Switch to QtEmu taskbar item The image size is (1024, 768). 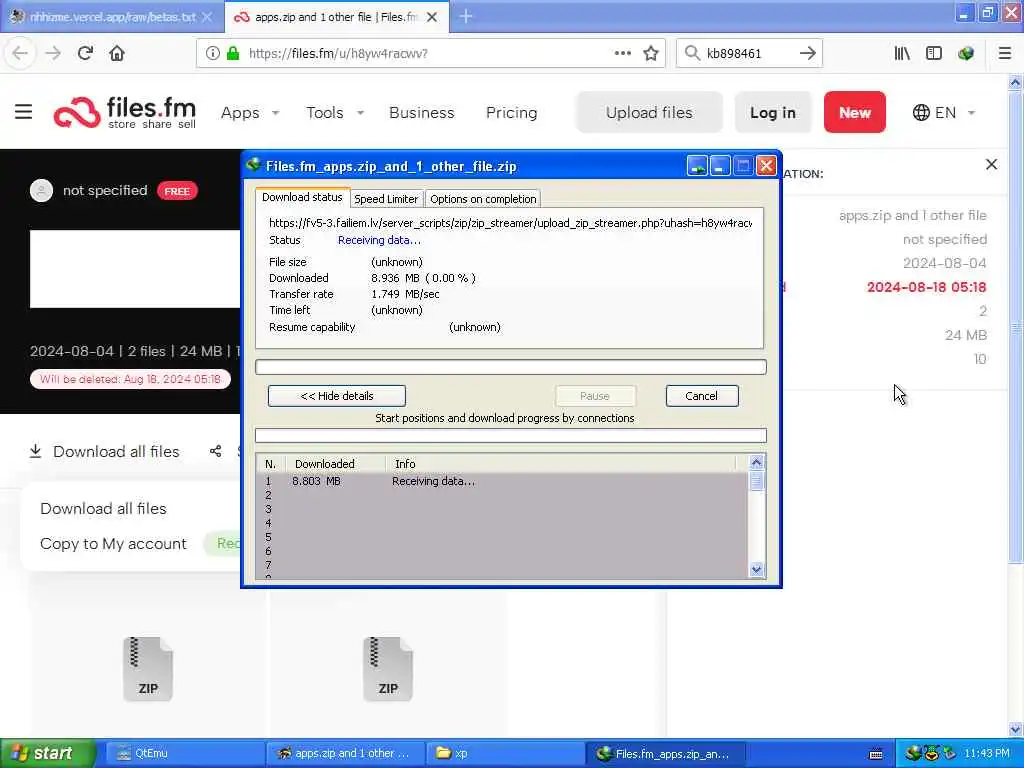[185, 753]
